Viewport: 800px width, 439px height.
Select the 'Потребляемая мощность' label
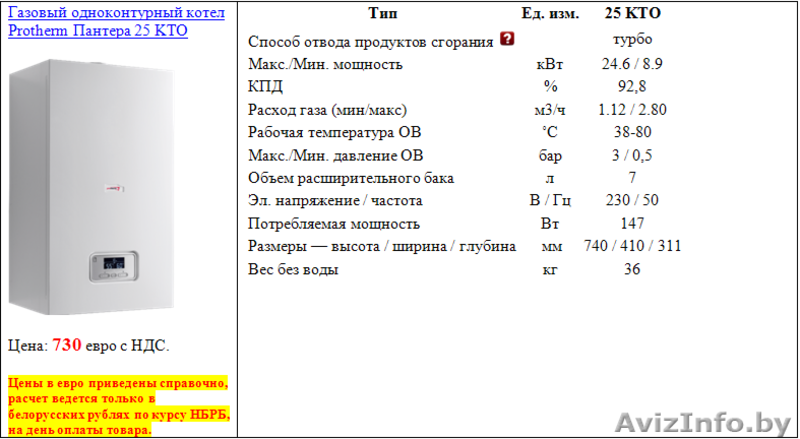pos(334,224)
